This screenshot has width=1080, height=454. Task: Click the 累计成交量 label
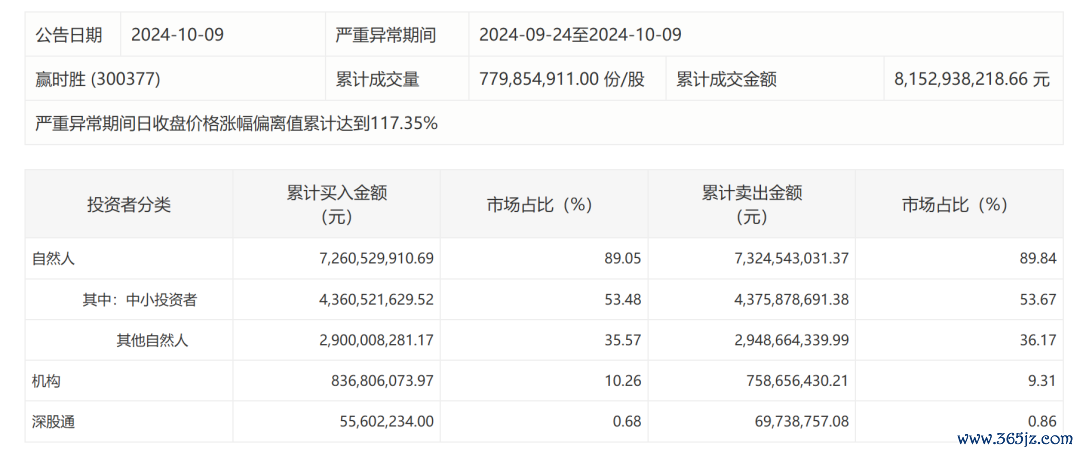pos(377,80)
